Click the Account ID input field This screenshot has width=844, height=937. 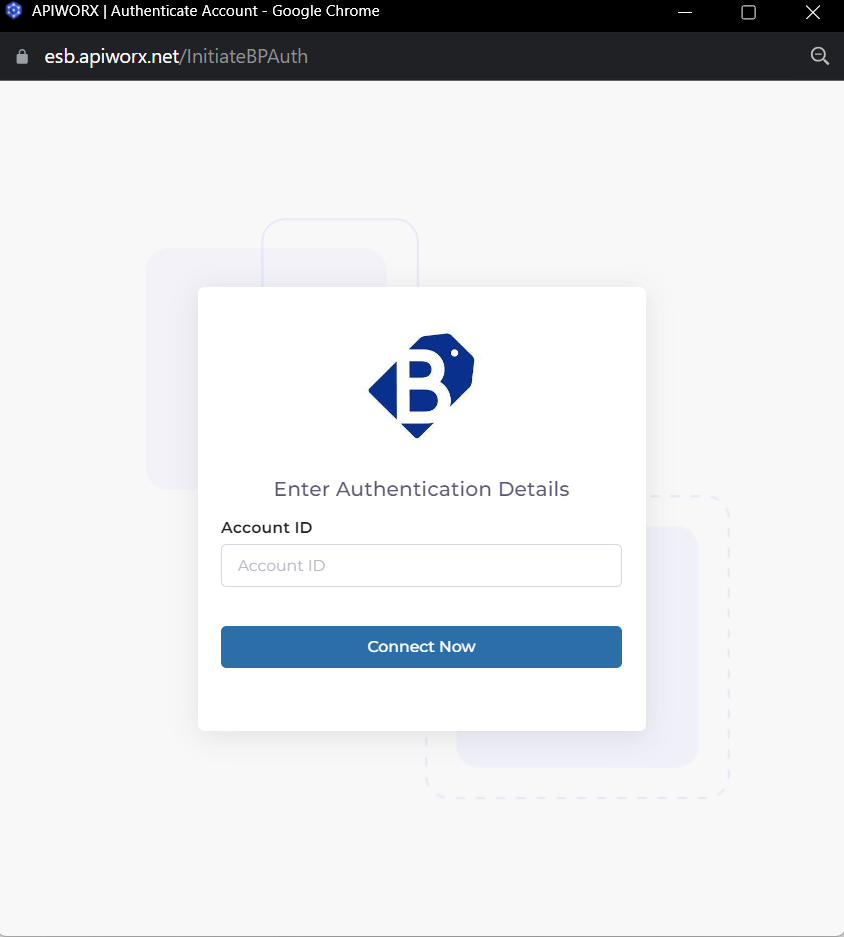tap(421, 565)
